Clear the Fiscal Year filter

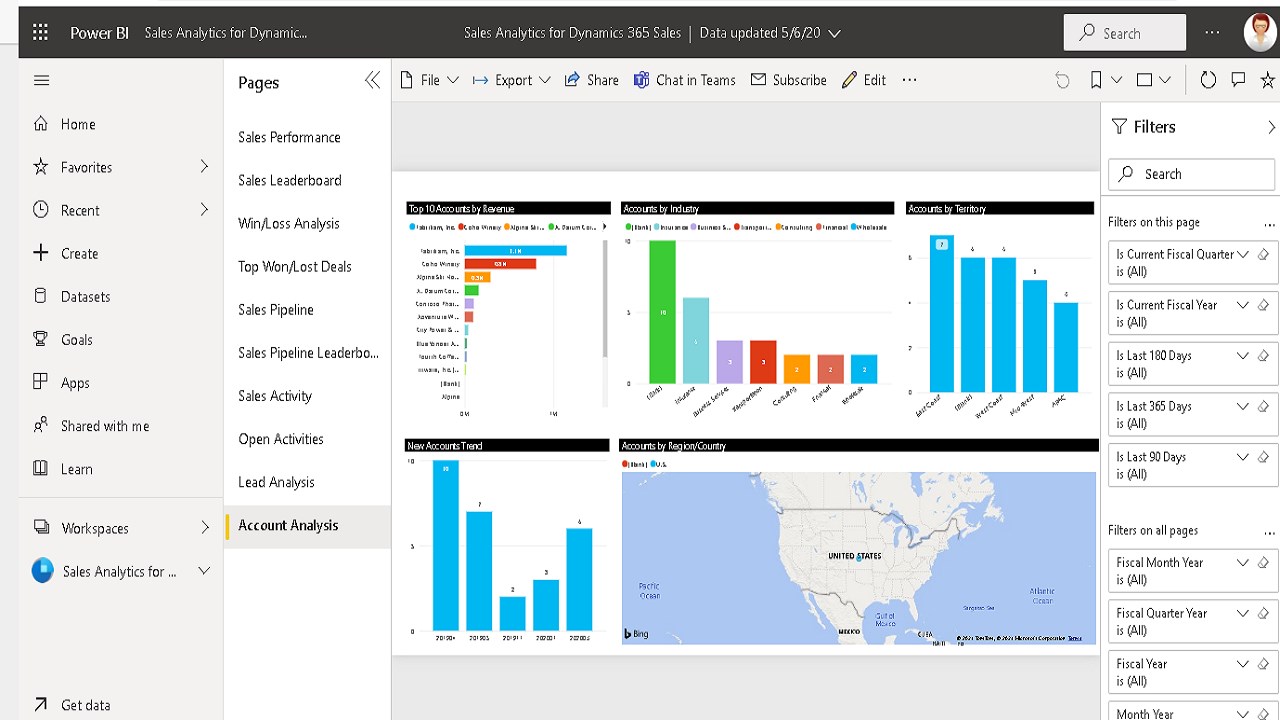1263,664
